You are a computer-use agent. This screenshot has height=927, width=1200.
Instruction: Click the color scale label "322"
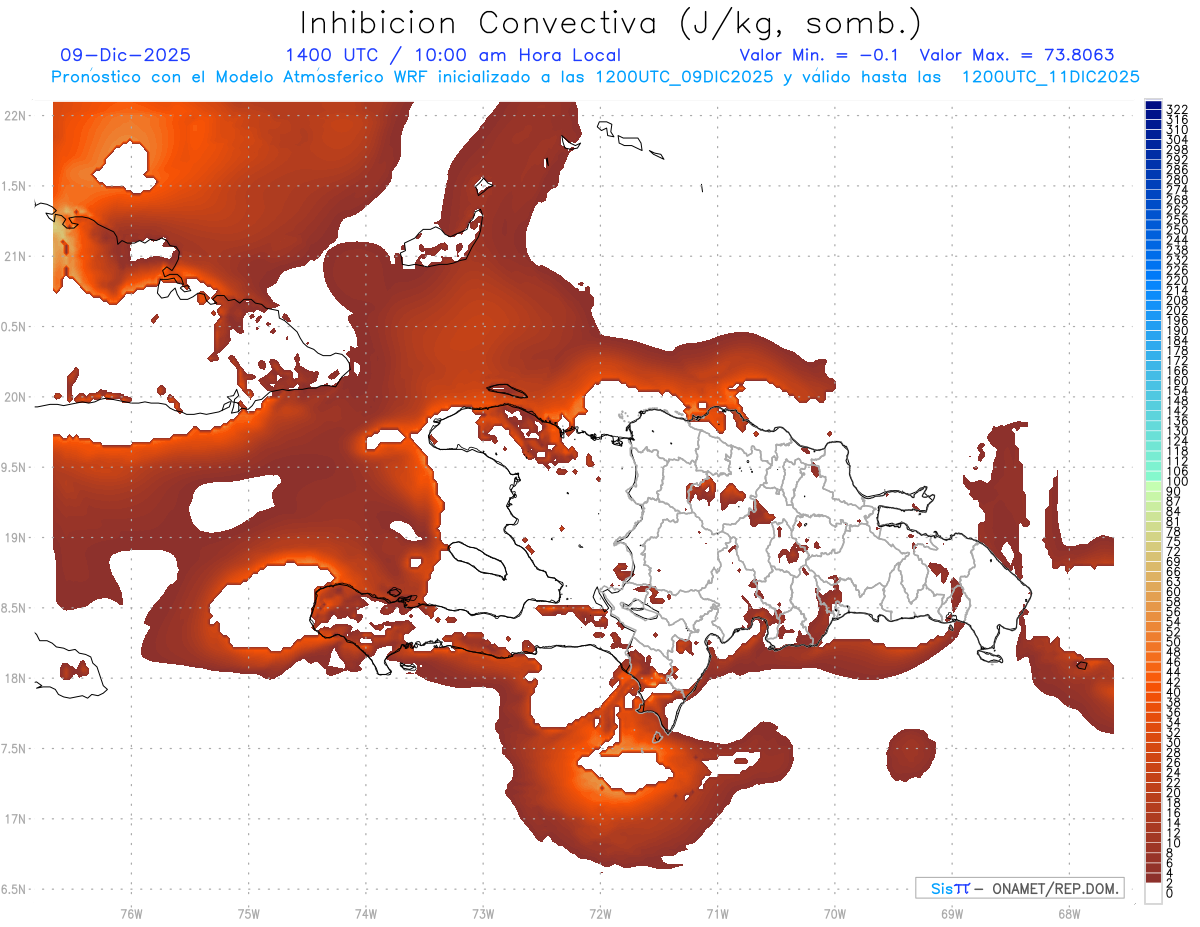pos(1176,109)
